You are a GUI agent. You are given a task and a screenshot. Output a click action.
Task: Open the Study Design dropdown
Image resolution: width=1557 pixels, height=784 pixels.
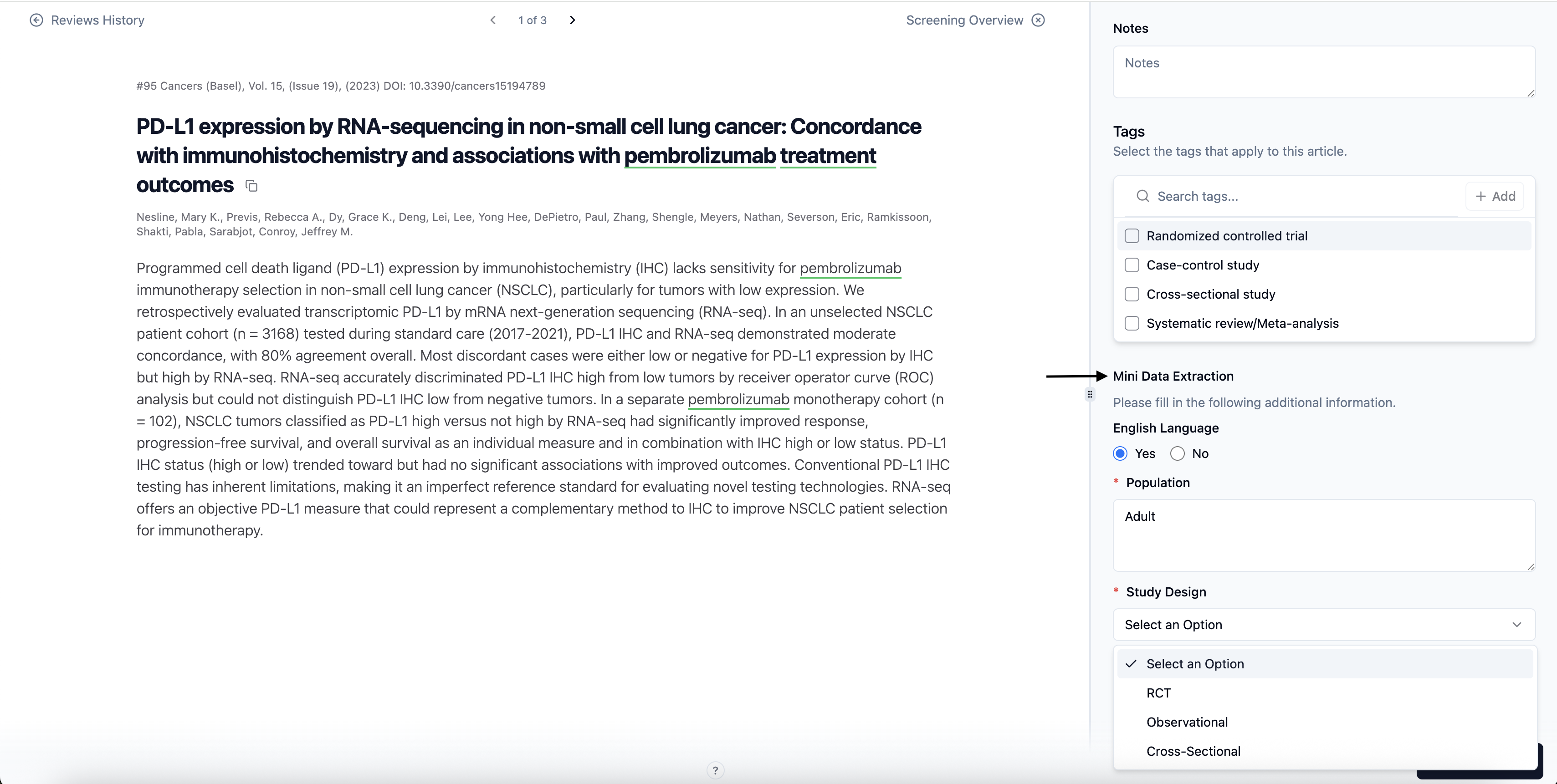coord(1324,625)
